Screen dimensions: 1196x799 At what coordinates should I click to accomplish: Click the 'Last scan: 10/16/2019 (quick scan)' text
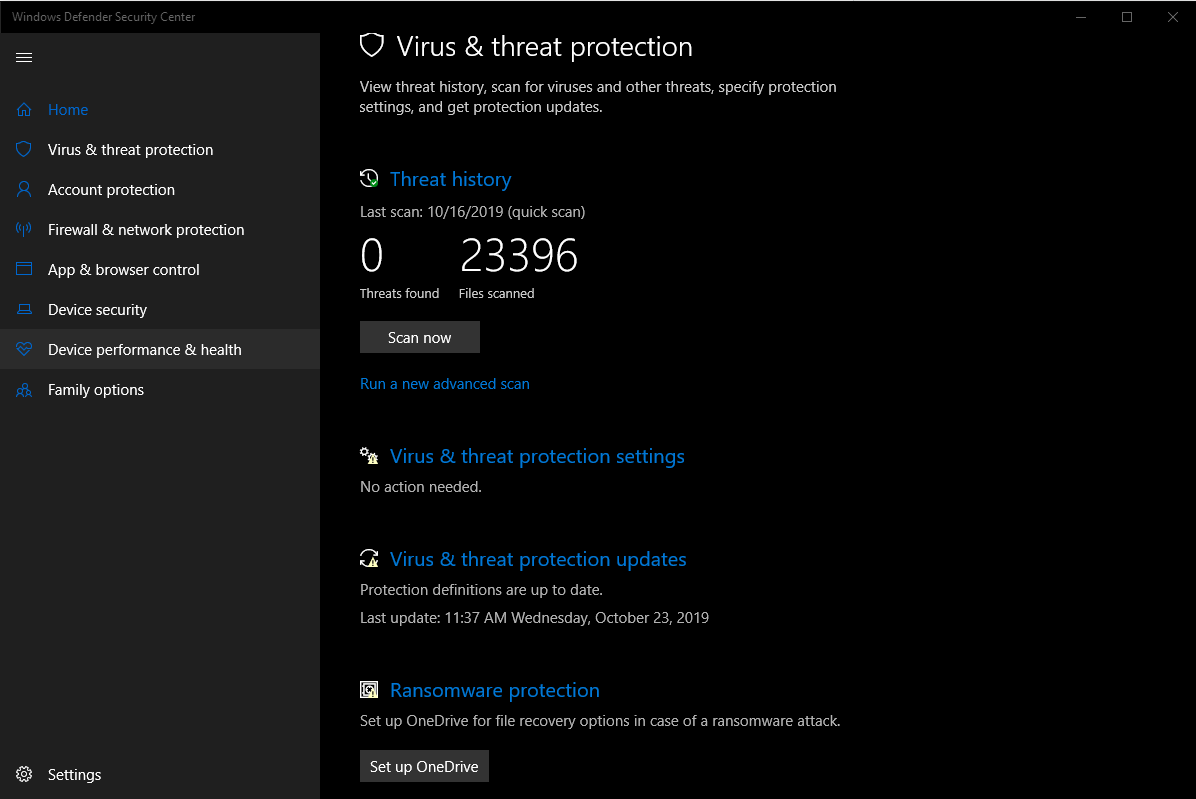tap(472, 212)
